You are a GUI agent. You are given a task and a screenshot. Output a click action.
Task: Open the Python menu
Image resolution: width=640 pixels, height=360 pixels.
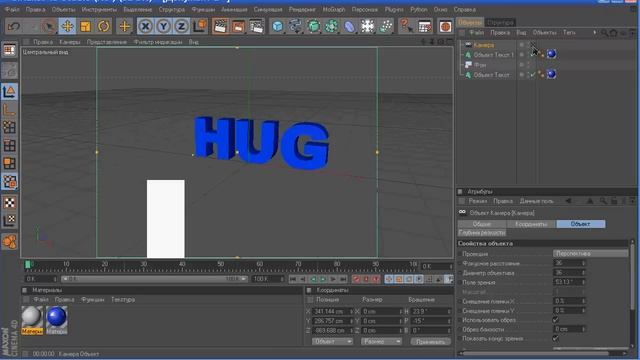pos(418,9)
